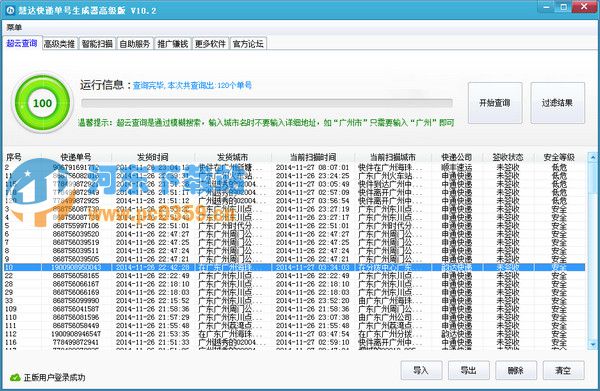Viewport: 600px width, 391px height.
Task: Click the green 100 progress circle
Action: [x=42, y=103]
